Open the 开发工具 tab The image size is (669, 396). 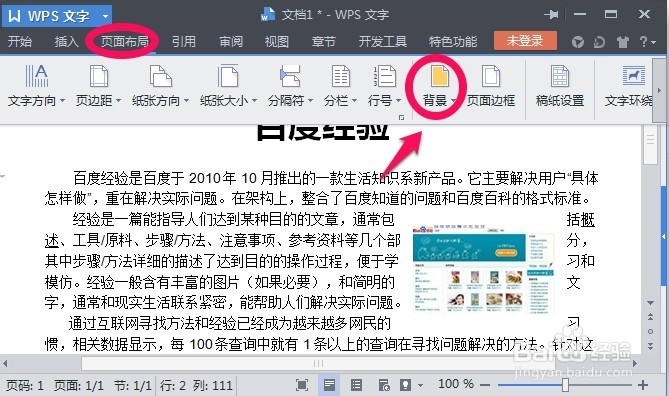383,41
